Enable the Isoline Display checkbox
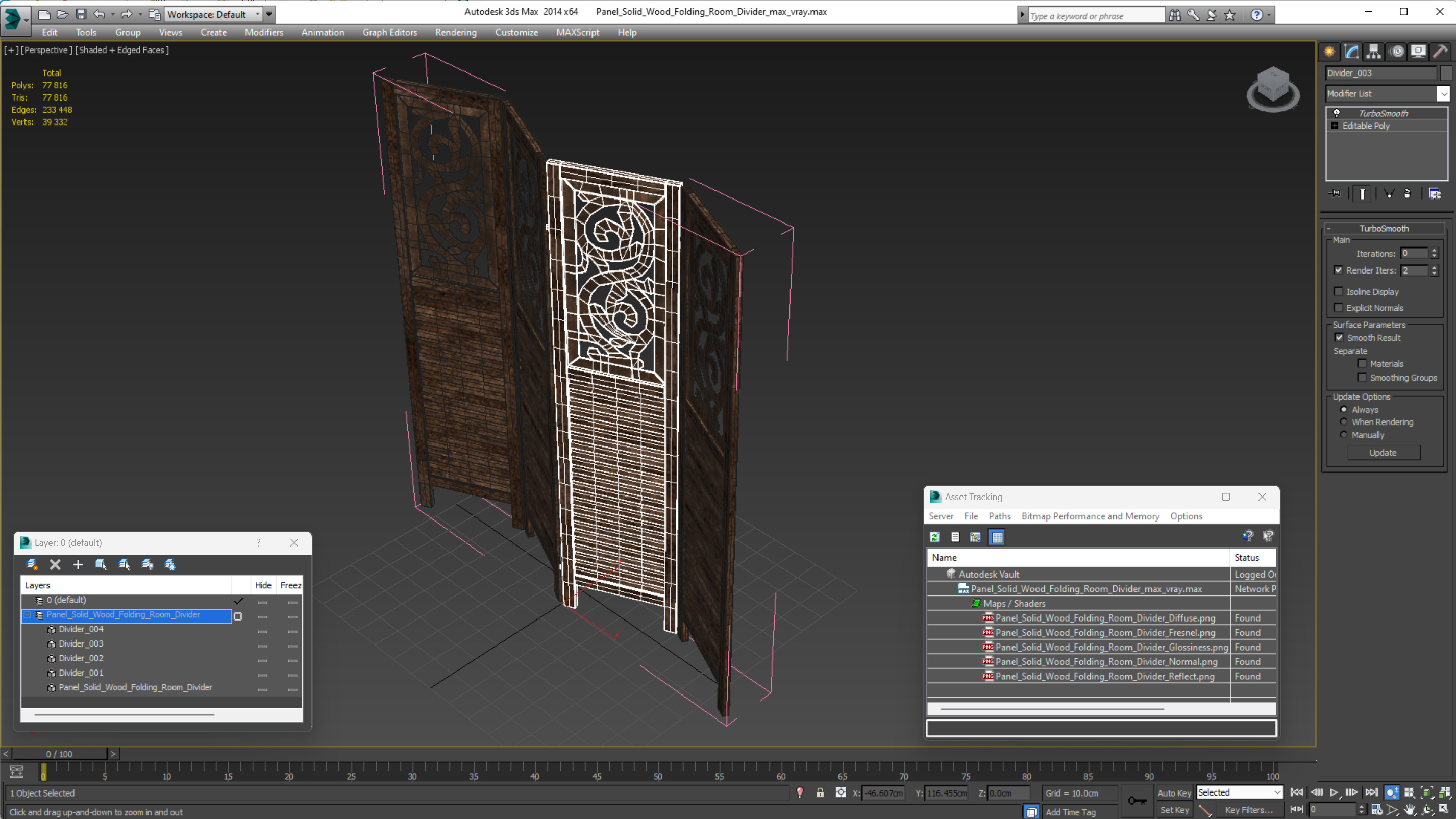 click(x=1338, y=292)
